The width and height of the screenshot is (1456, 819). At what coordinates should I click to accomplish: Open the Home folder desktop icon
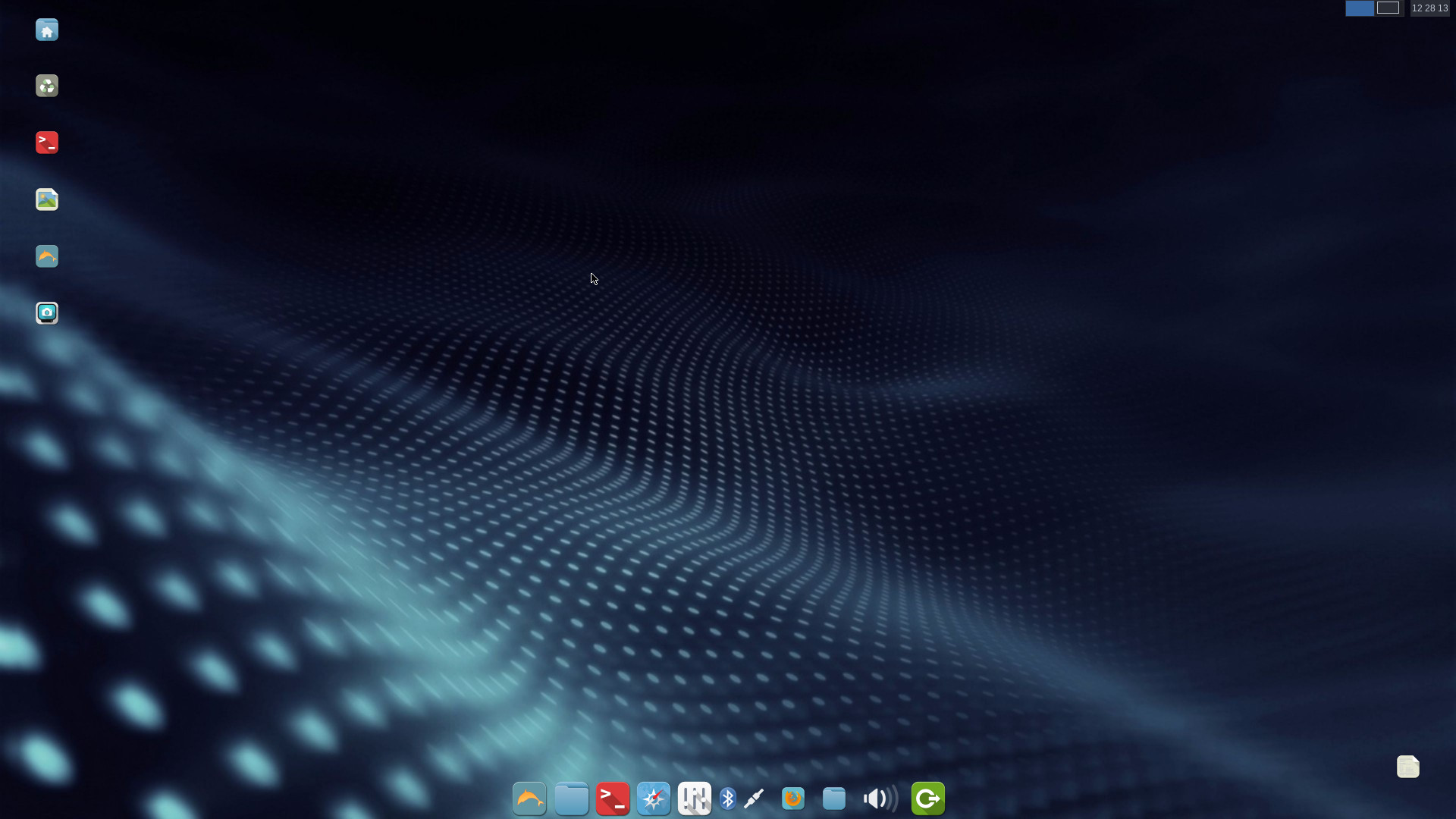click(47, 30)
